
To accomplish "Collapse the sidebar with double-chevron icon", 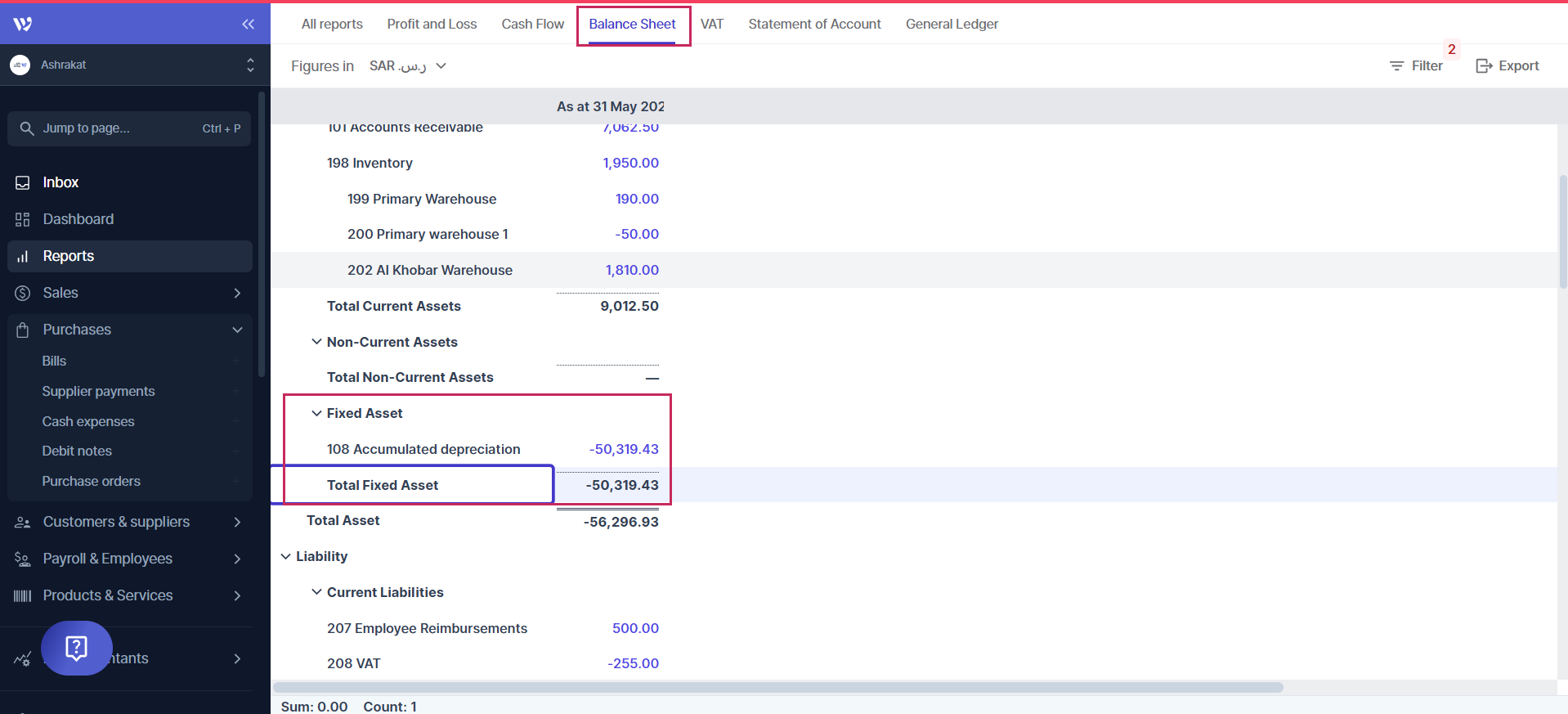I will (248, 25).
